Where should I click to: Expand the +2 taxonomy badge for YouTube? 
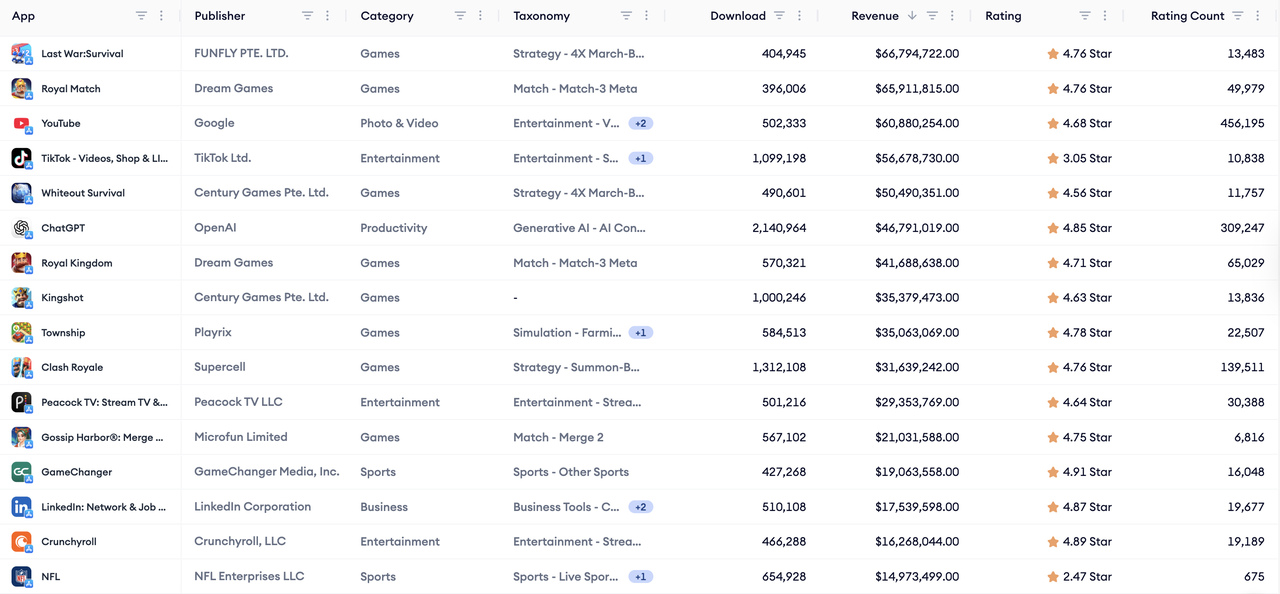[641, 124]
